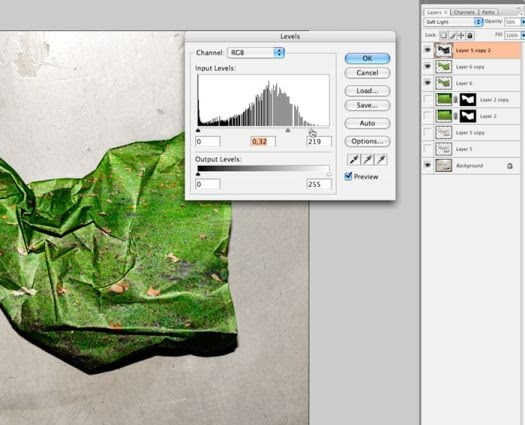Image resolution: width=525 pixels, height=425 pixels.
Task: Click the lock position icon
Action: (461, 35)
